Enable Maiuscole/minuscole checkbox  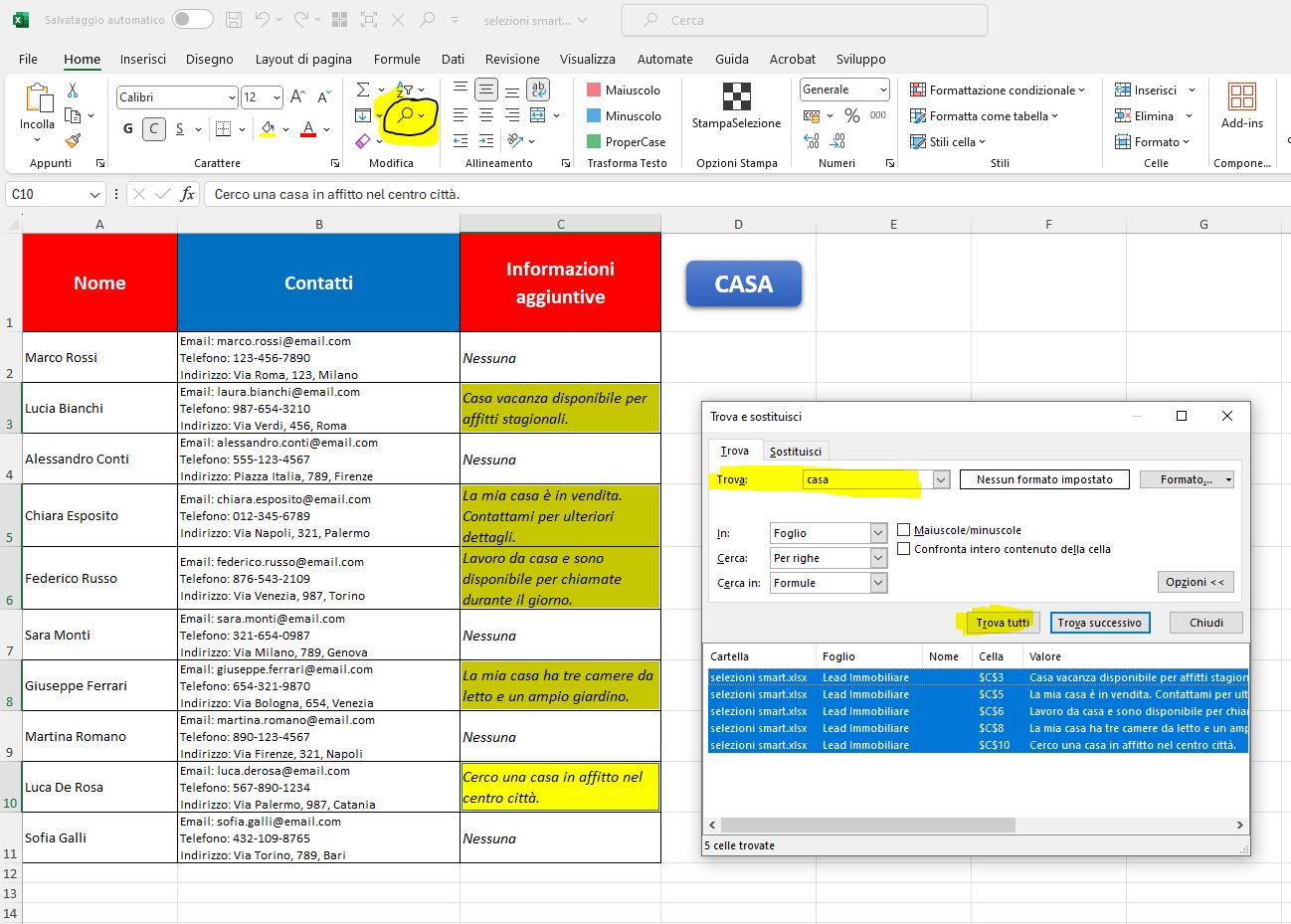(904, 530)
